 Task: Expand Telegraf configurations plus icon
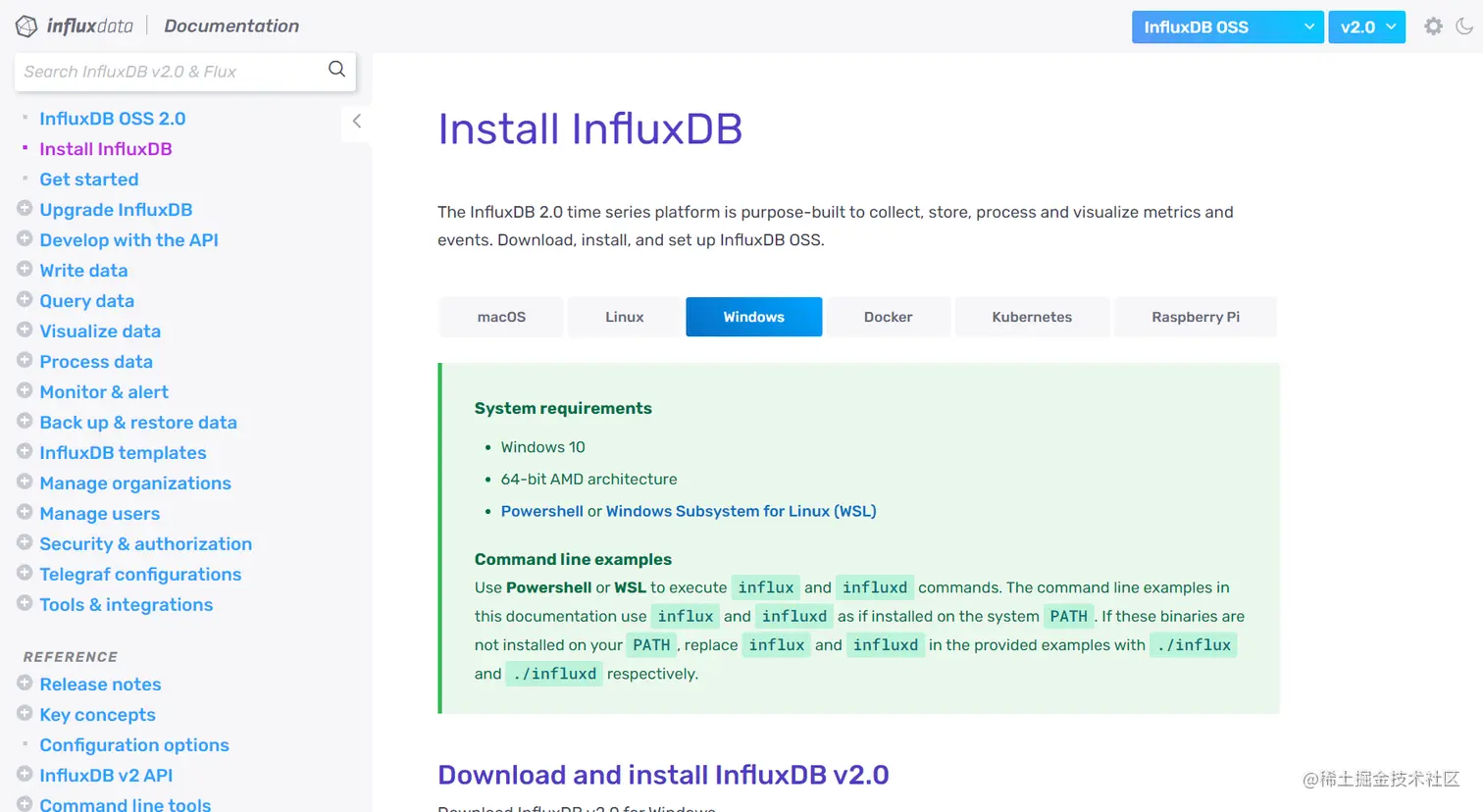[25, 573]
